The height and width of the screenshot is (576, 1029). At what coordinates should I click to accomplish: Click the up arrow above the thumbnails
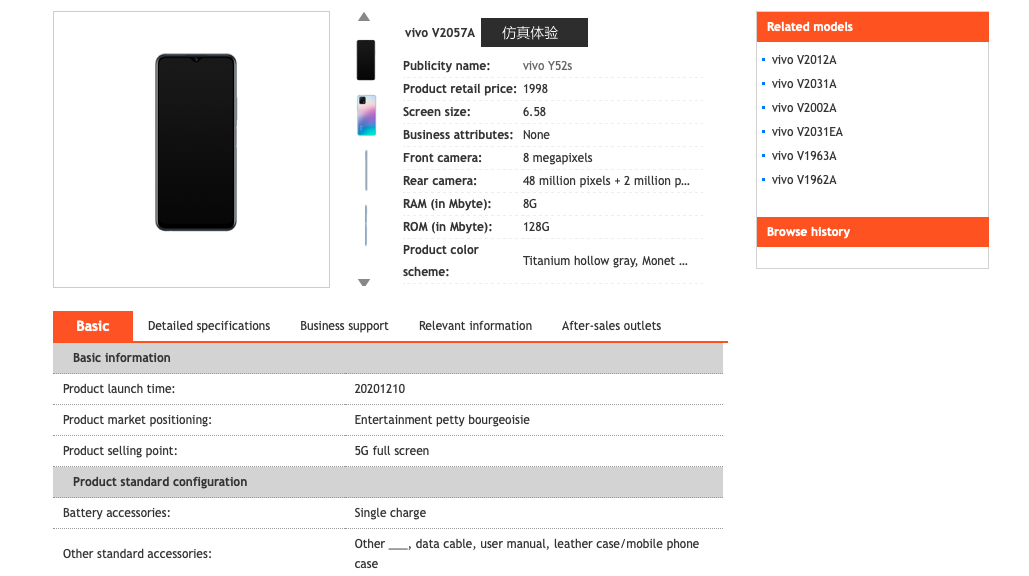[364, 17]
